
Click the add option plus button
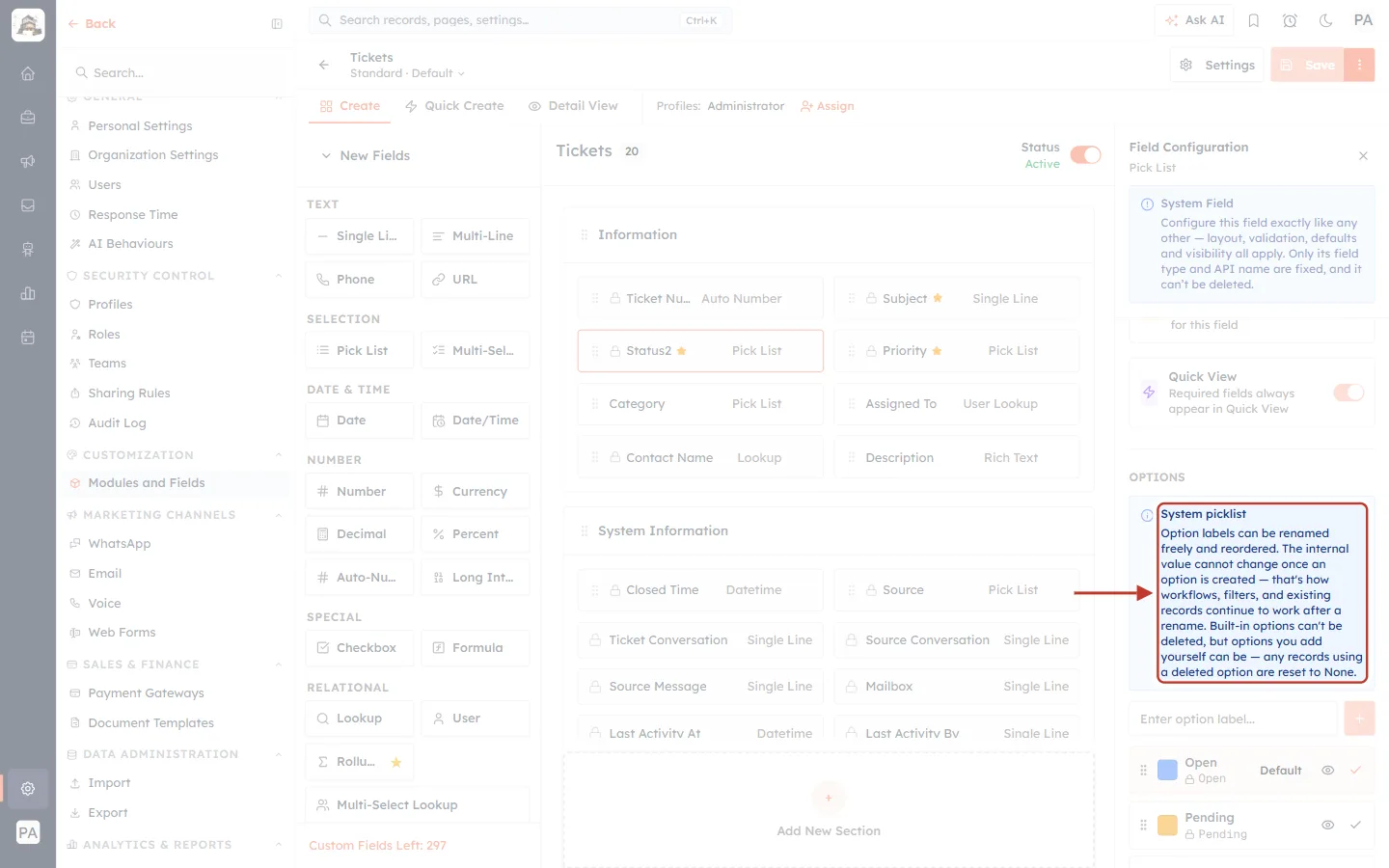pos(1359,719)
